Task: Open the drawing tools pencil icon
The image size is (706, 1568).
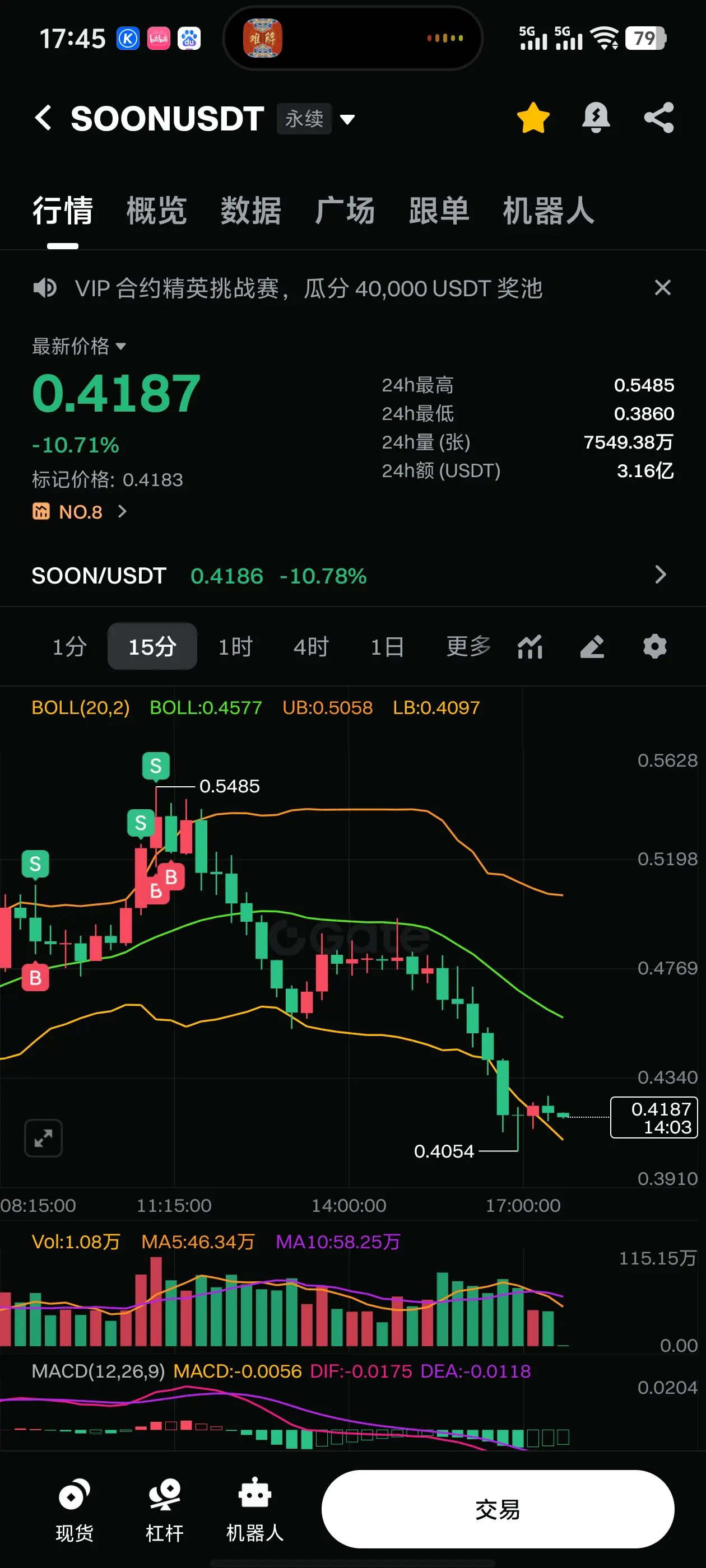Action: click(592, 646)
